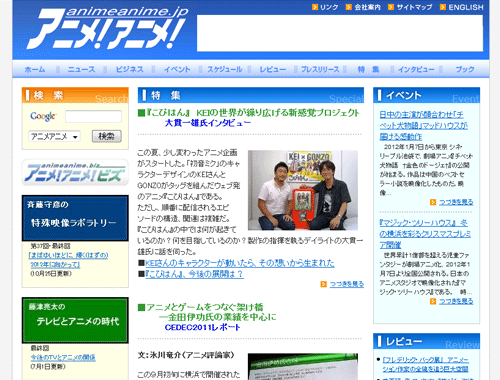Open the アニメ!アニメ!ビズ banner
Image resolution: width=500 pixels, height=380 pixels.
pyautogui.click(x=75, y=172)
